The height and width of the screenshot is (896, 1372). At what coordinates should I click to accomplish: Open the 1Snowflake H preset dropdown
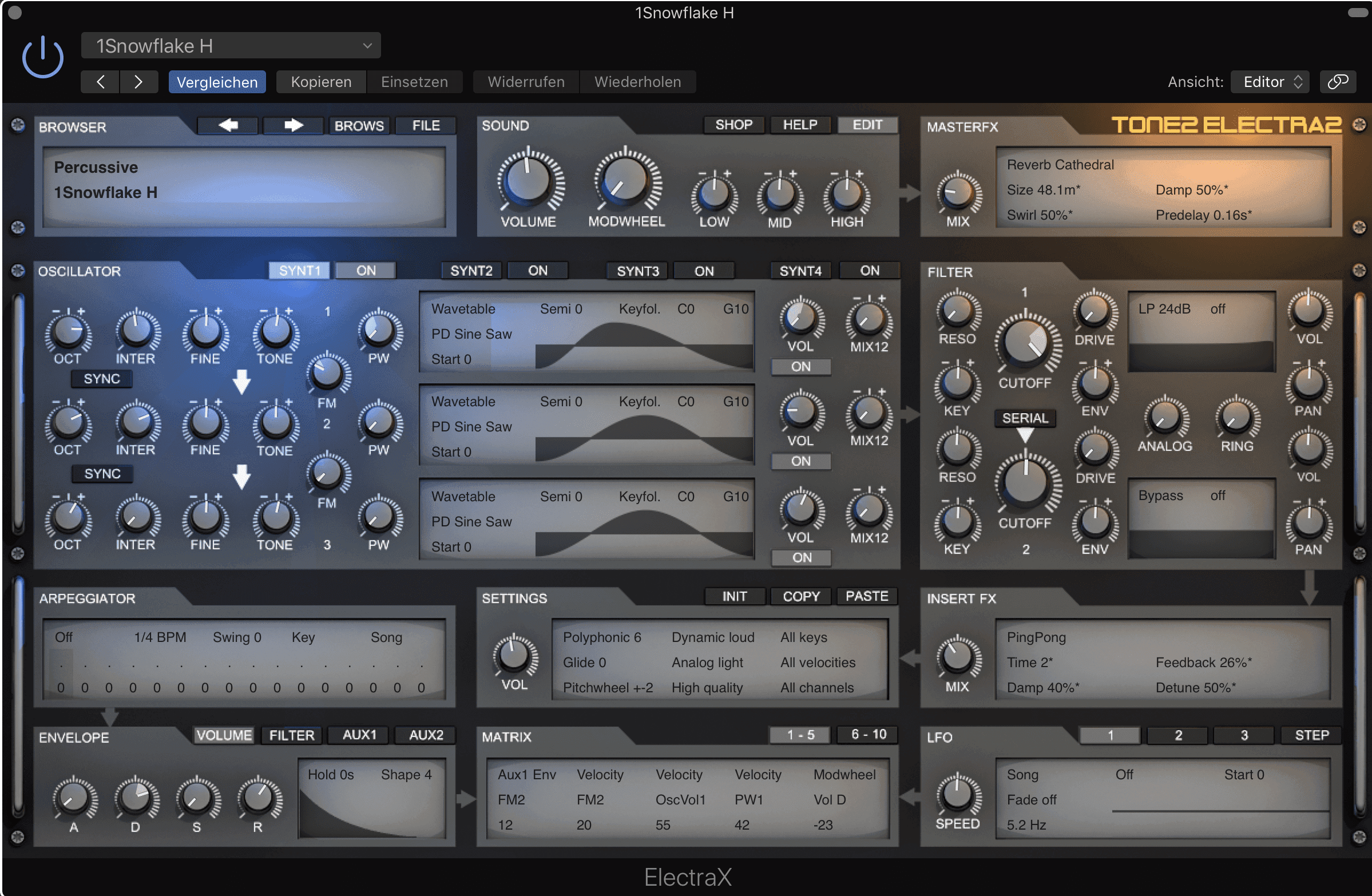231,46
